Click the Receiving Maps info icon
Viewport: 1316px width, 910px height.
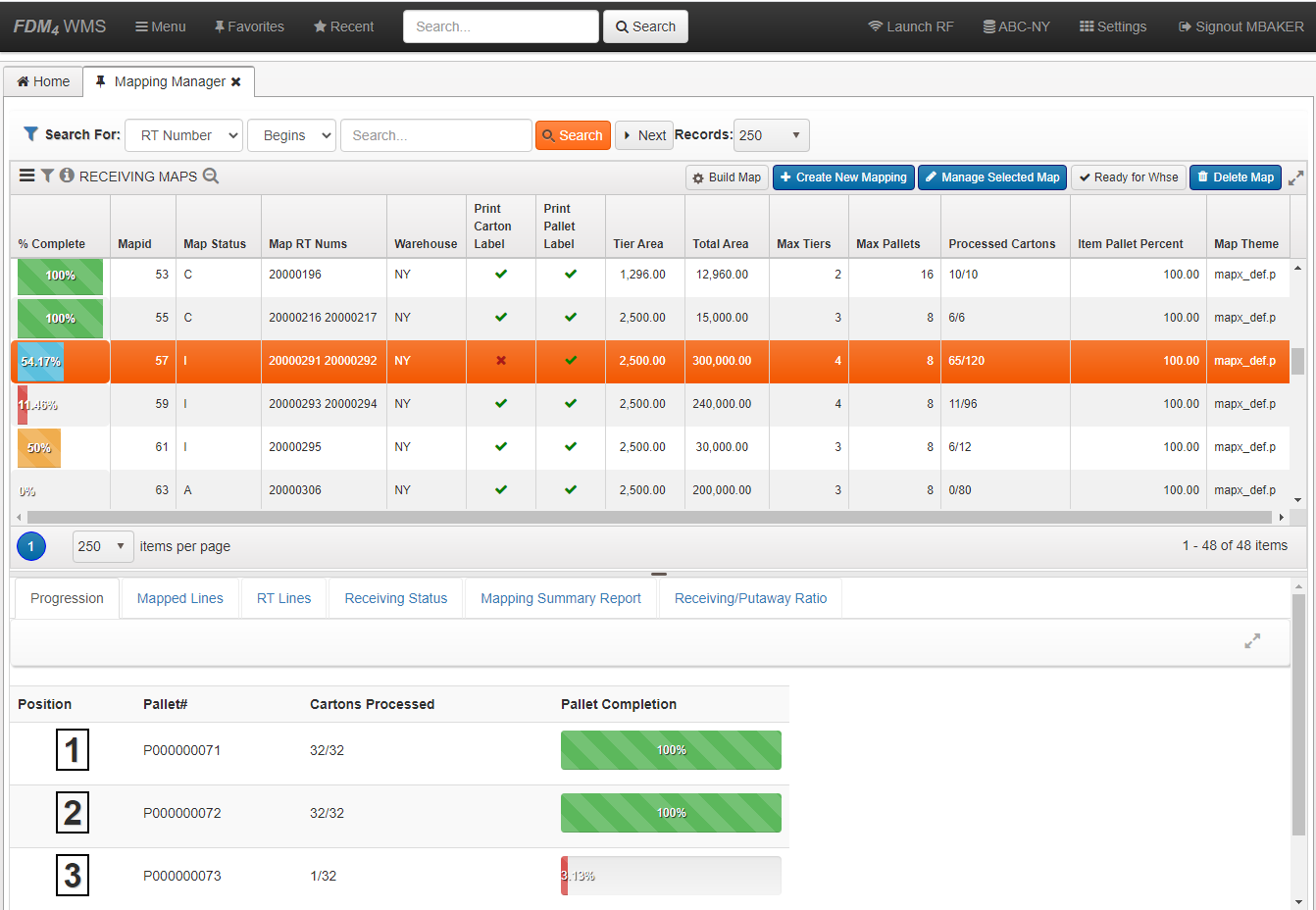click(67, 176)
